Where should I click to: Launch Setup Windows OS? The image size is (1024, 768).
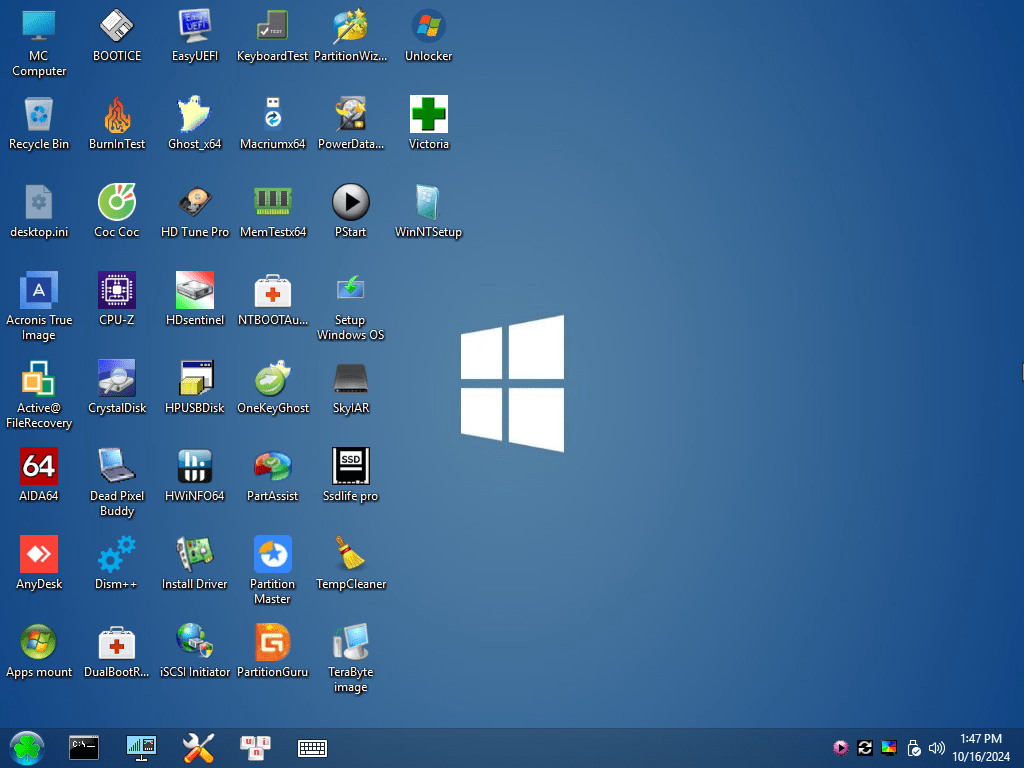[x=351, y=306]
